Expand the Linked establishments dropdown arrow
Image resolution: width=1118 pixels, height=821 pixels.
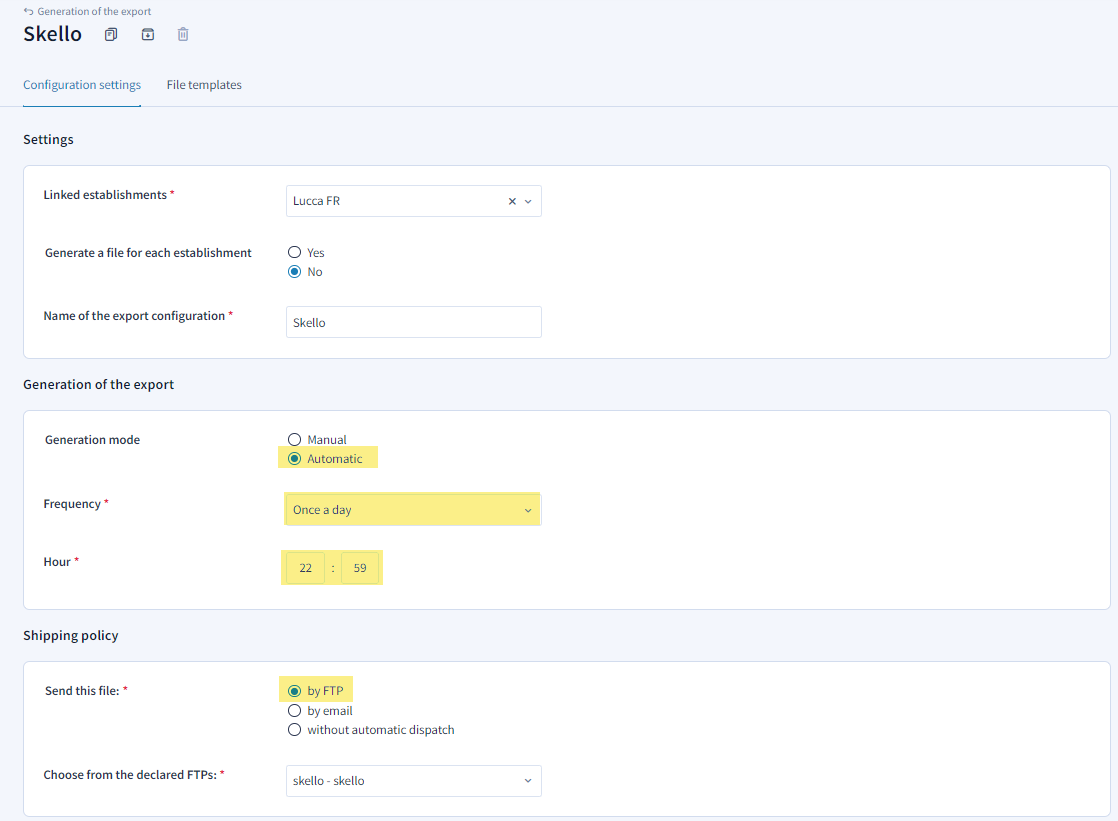[x=528, y=201]
